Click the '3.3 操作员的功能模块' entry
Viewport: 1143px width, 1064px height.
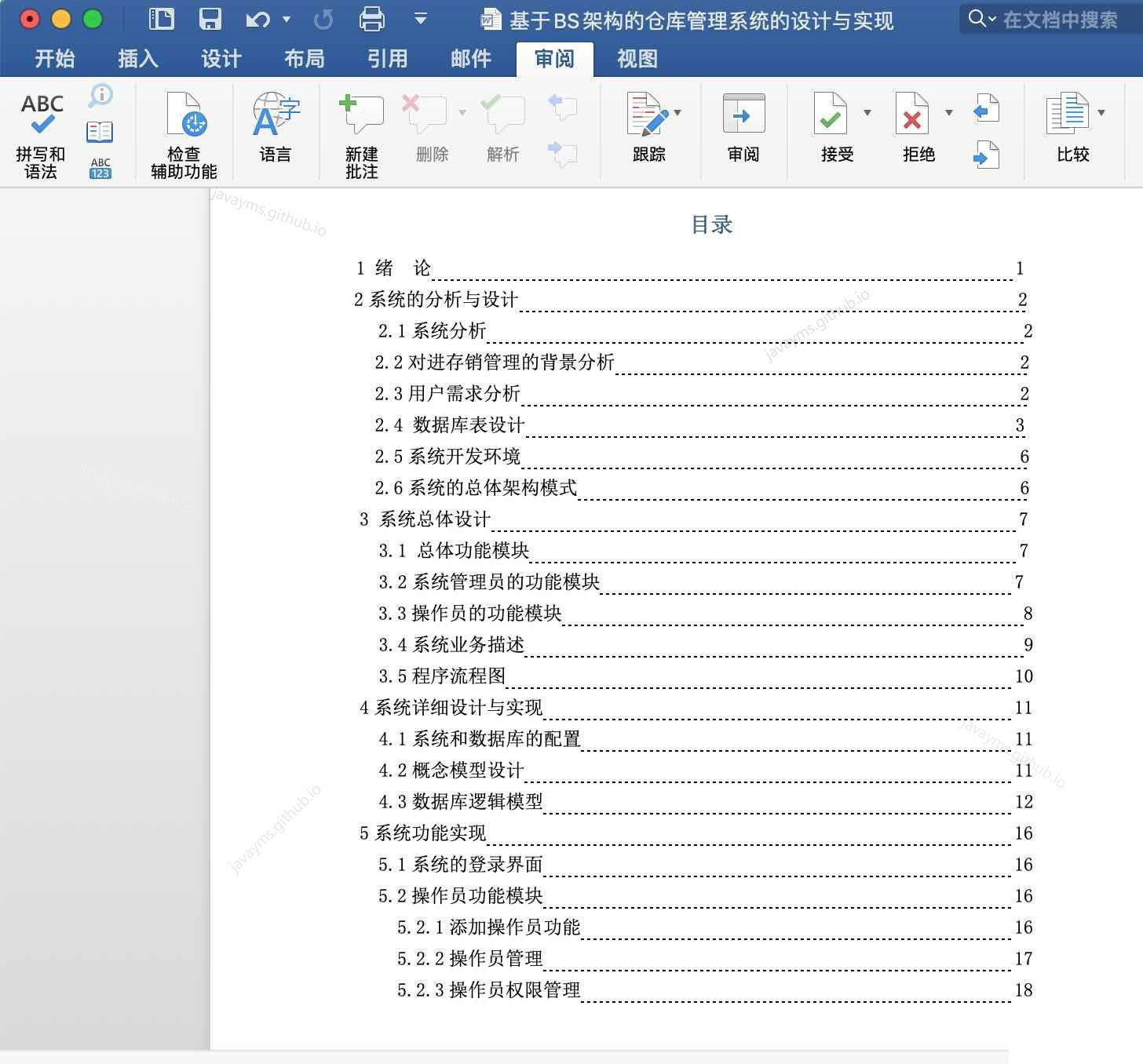[706, 614]
